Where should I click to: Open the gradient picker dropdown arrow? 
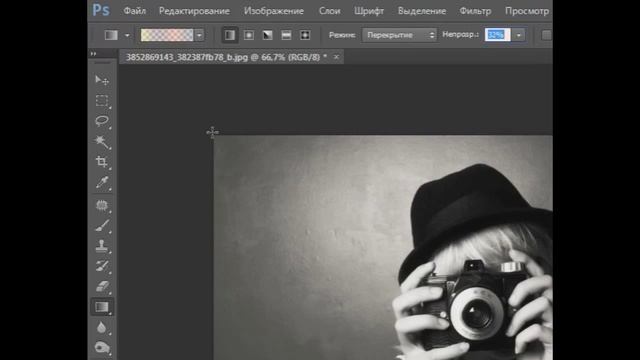199,35
